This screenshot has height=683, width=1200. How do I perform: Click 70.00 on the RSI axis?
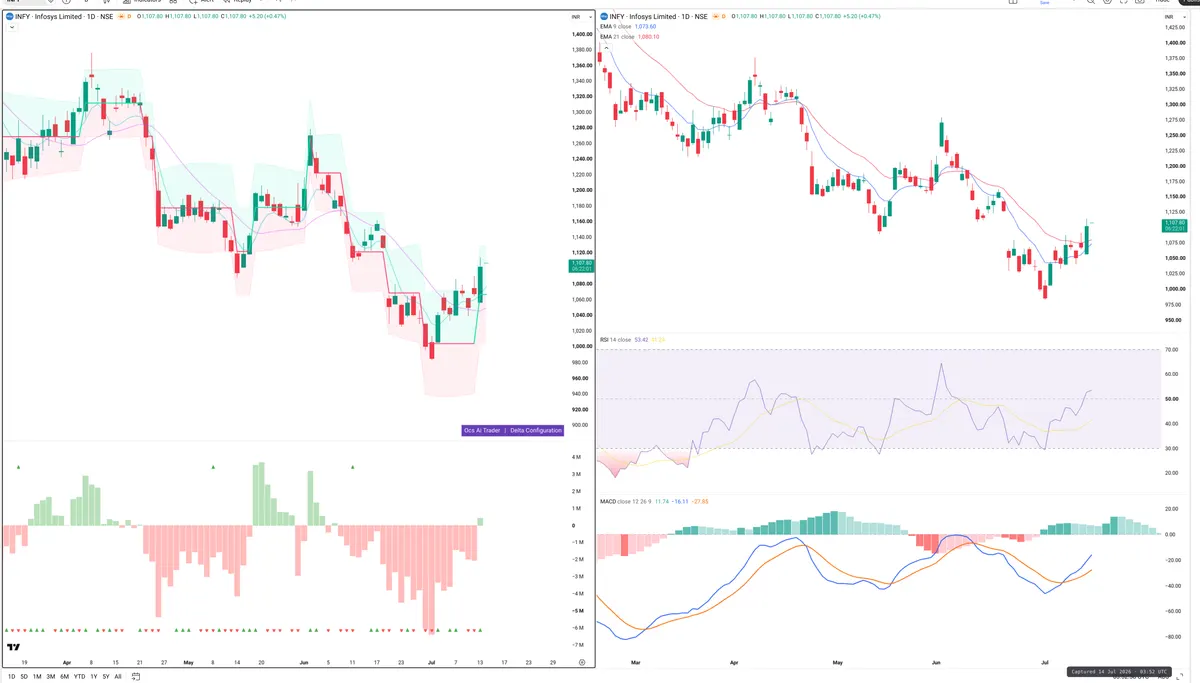[x=1172, y=350]
